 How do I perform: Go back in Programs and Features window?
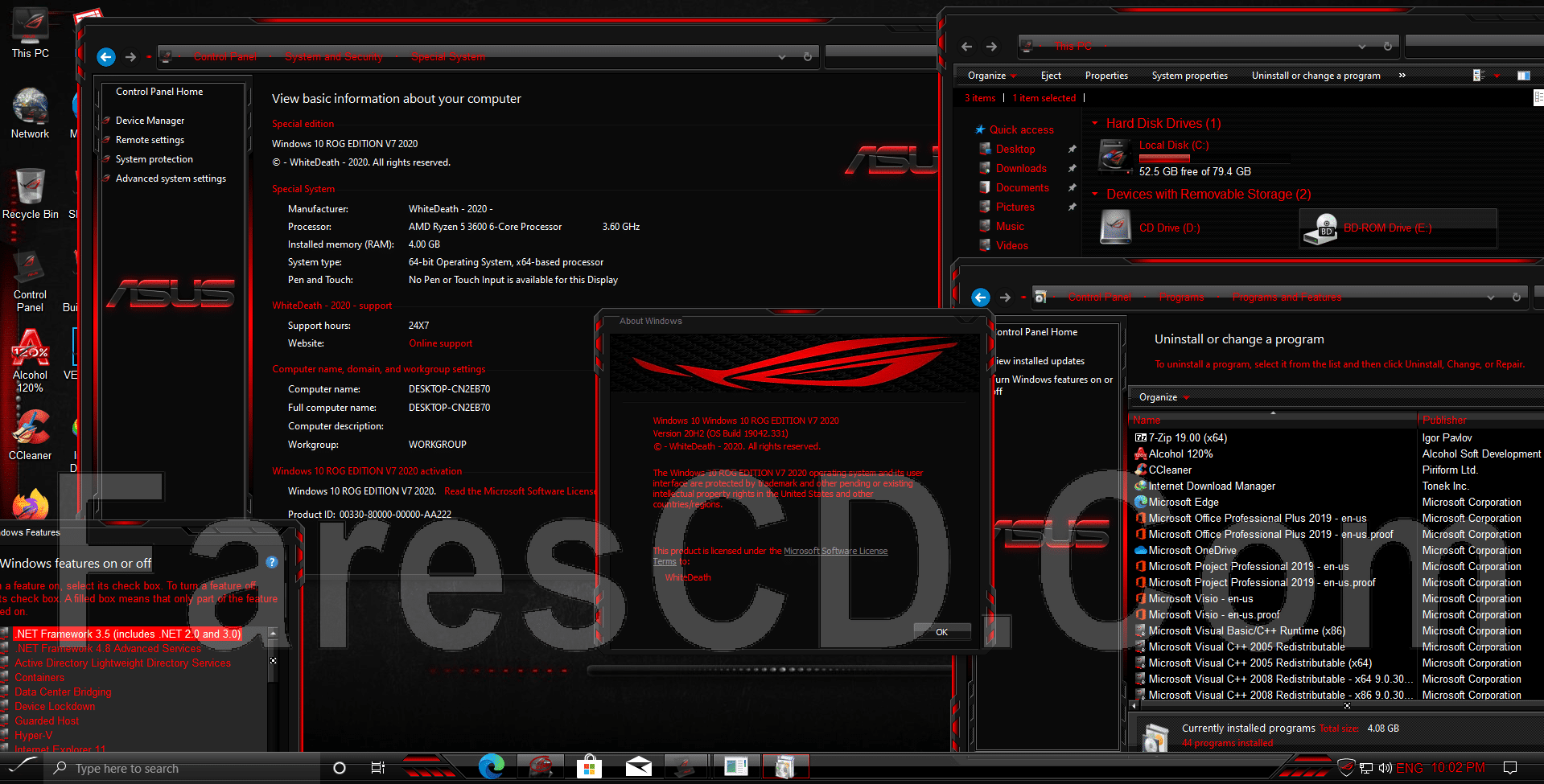(x=980, y=298)
